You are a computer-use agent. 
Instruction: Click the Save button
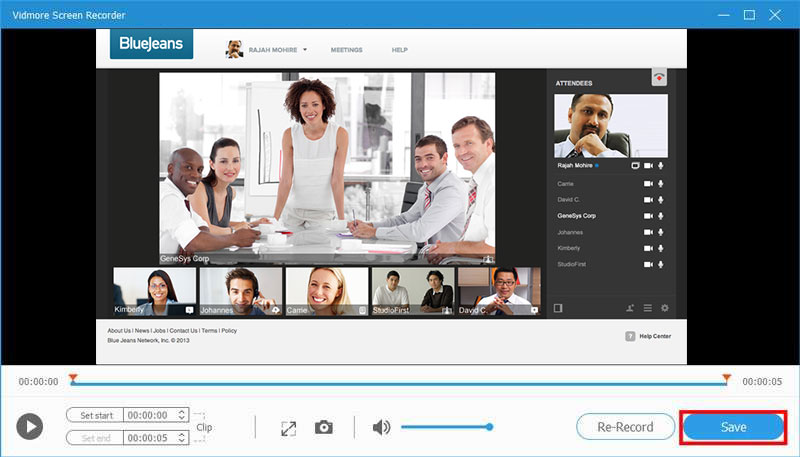point(733,427)
